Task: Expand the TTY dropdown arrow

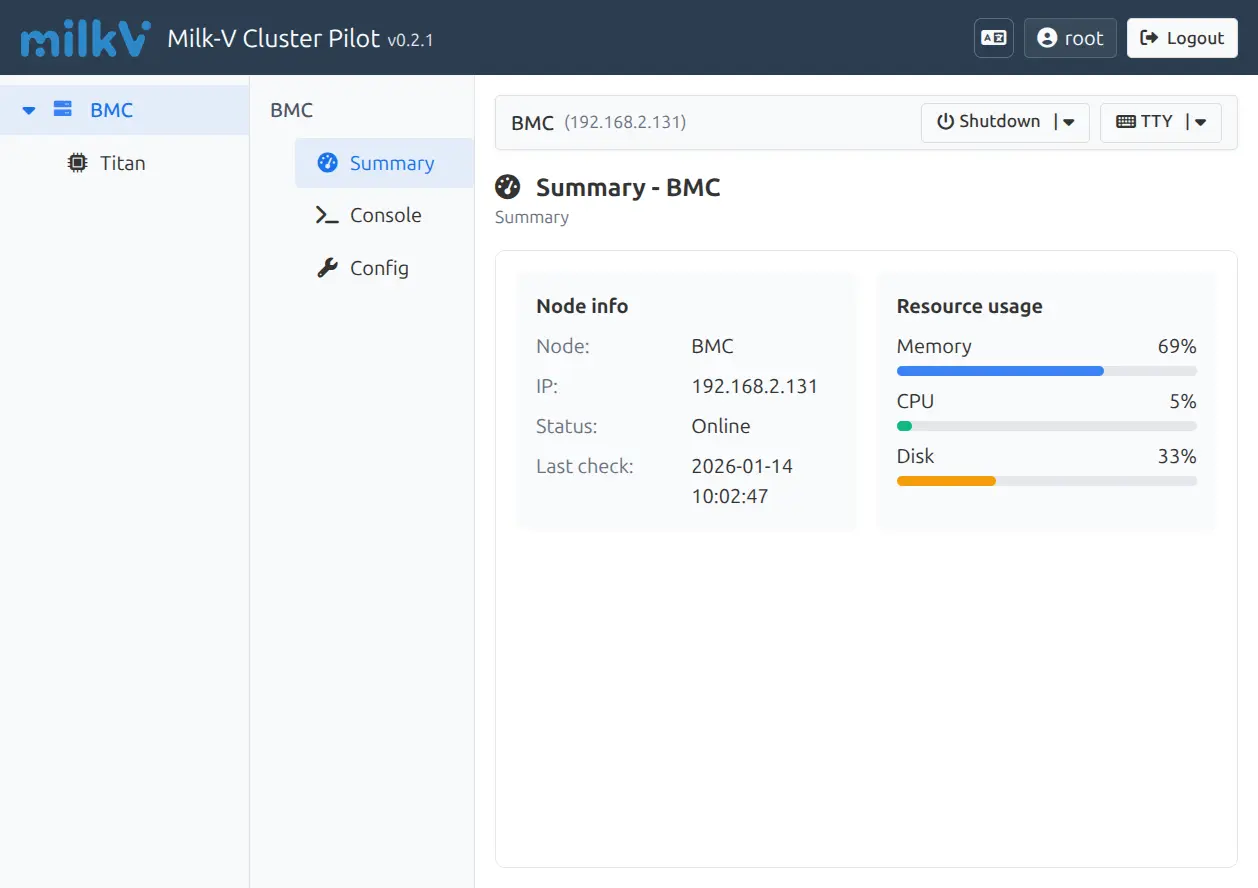Action: [x=1200, y=122]
